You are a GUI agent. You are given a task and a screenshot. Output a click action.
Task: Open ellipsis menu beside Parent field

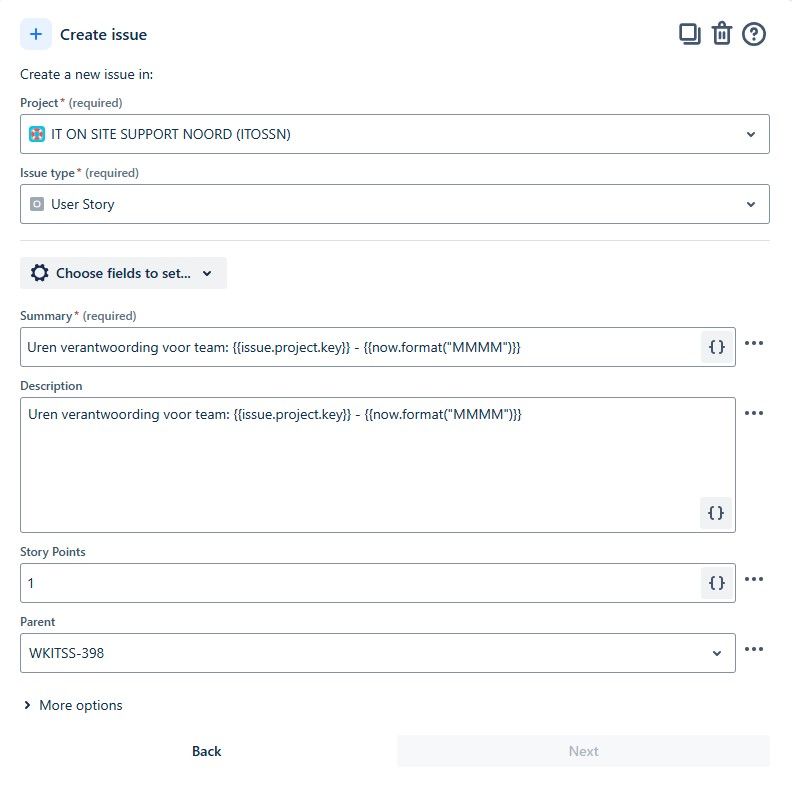754,649
